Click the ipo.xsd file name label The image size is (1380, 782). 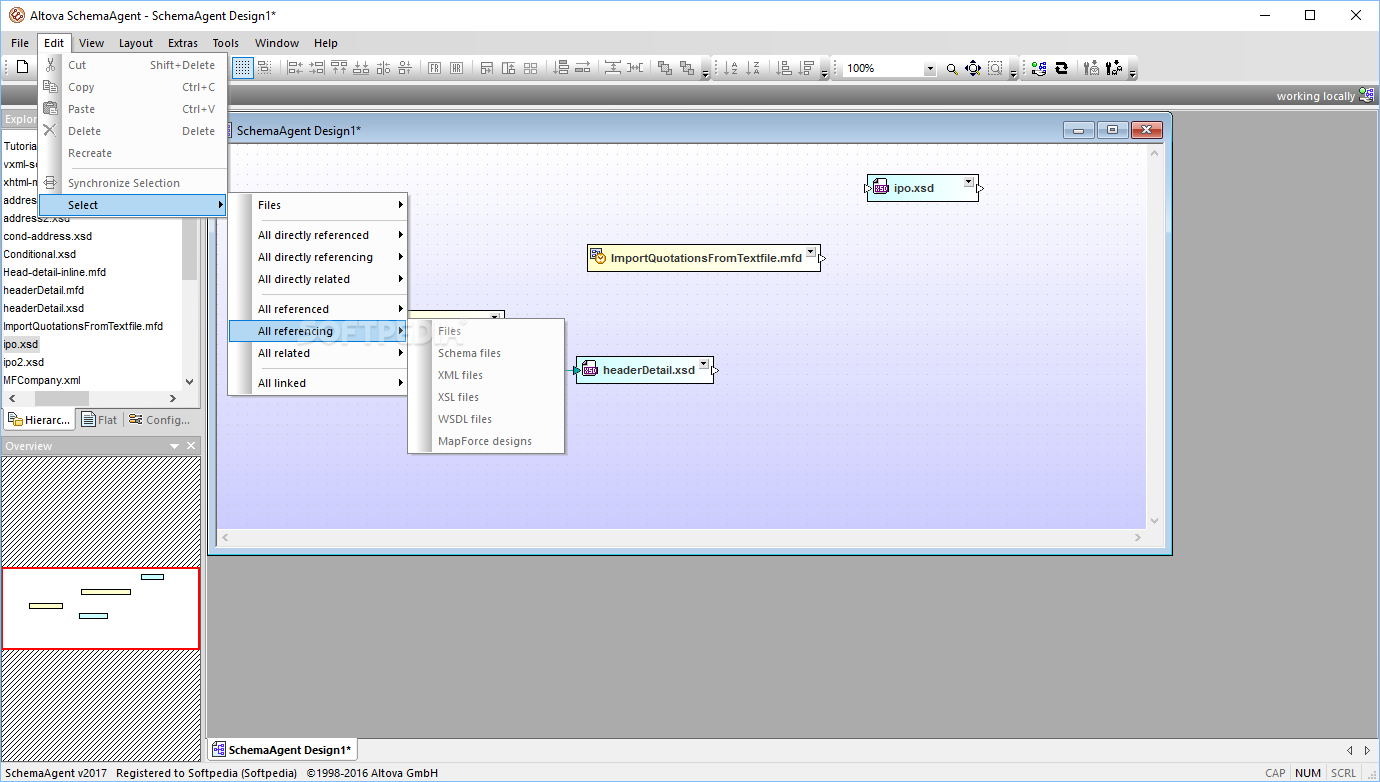[x=914, y=188]
